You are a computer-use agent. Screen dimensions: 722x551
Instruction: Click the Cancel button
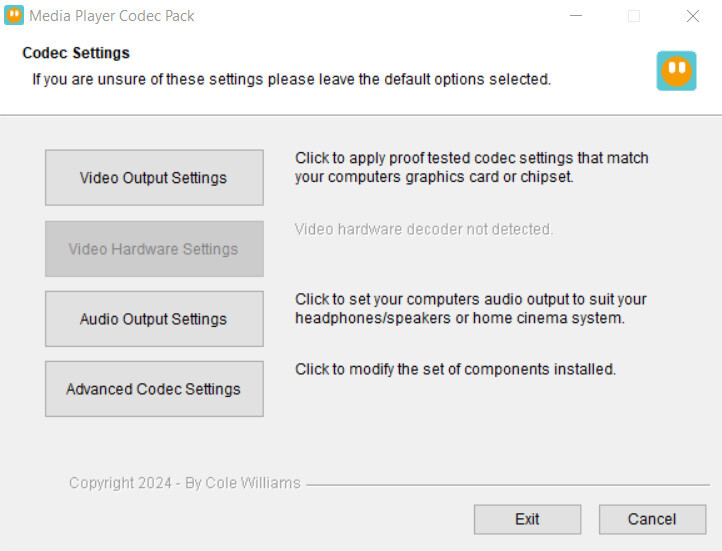tap(652, 519)
